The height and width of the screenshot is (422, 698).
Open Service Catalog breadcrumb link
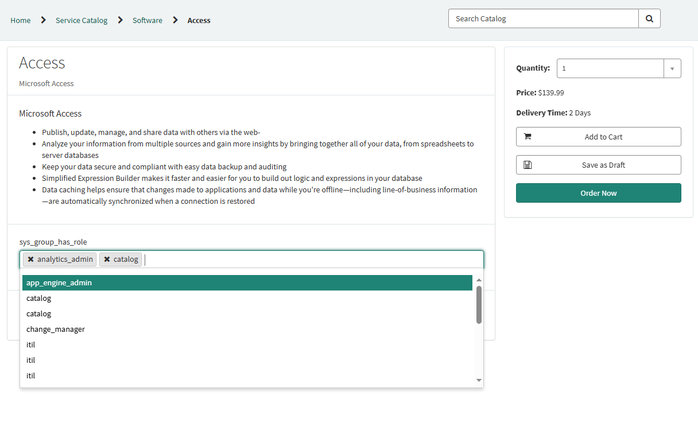pyautogui.click(x=81, y=20)
